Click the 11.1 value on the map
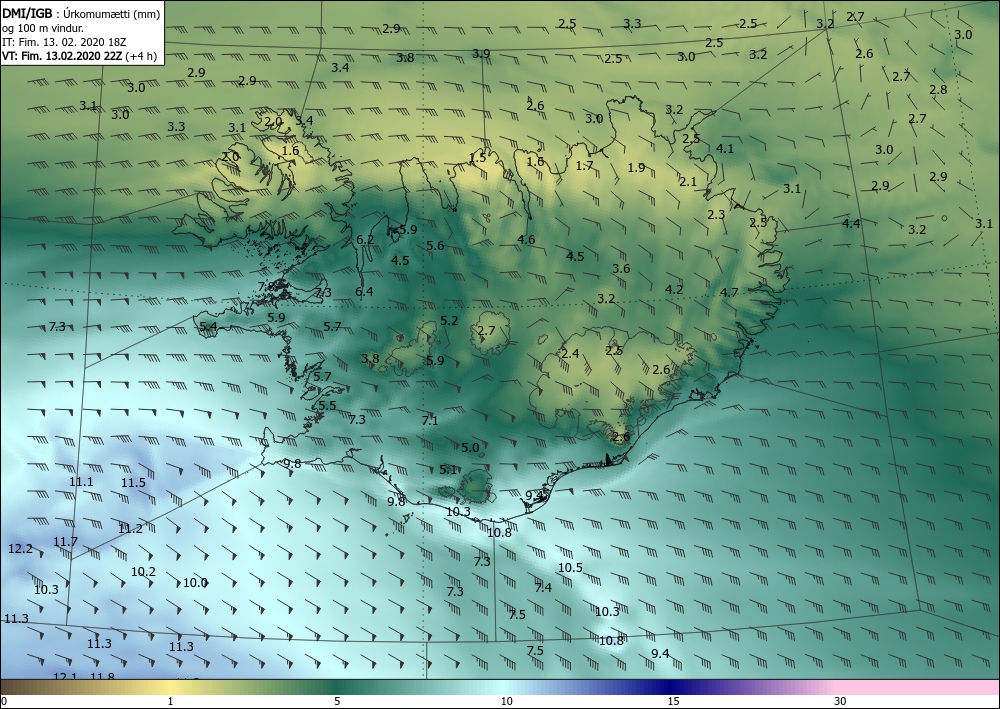This screenshot has height=709, width=1000. pos(81,481)
